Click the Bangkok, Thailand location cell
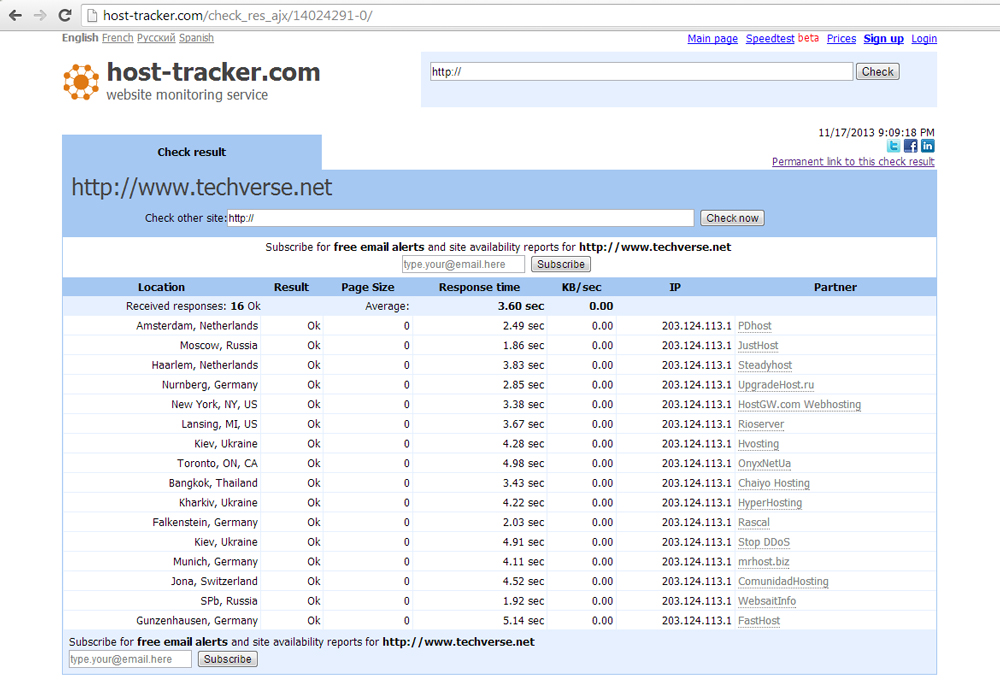1000x688 pixels. pos(213,483)
